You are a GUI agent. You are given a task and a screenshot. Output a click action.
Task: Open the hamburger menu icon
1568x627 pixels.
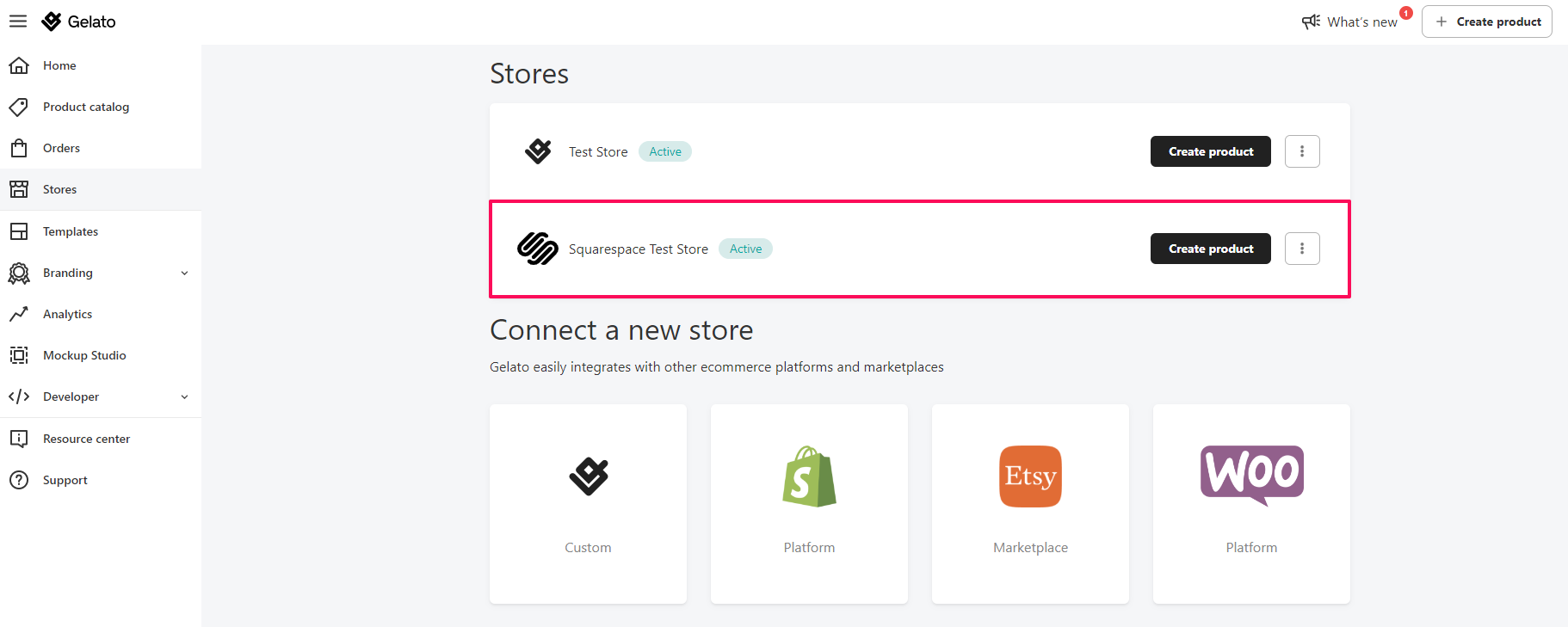click(x=18, y=22)
